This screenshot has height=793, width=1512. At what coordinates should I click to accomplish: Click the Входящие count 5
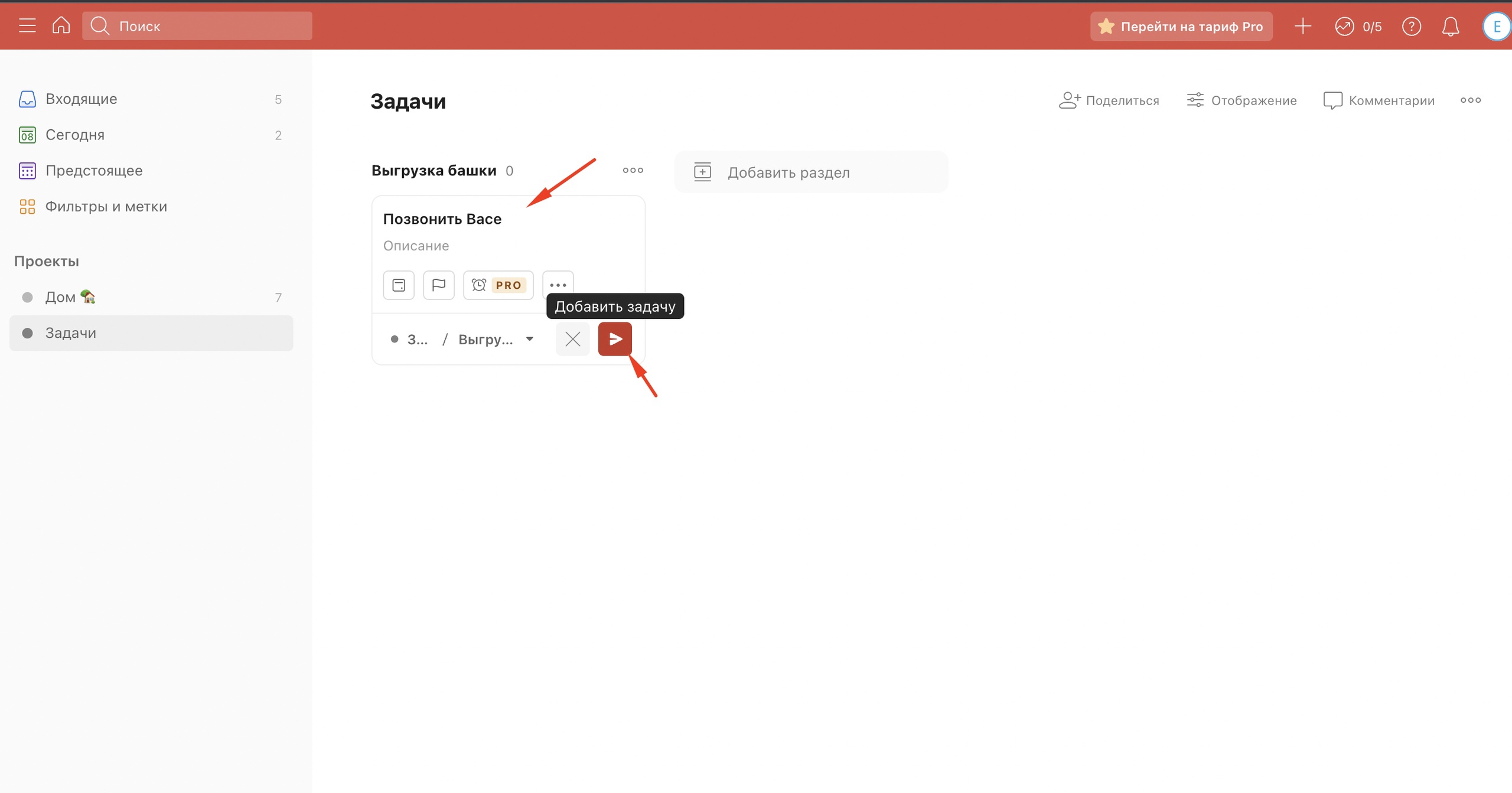[x=278, y=99]
